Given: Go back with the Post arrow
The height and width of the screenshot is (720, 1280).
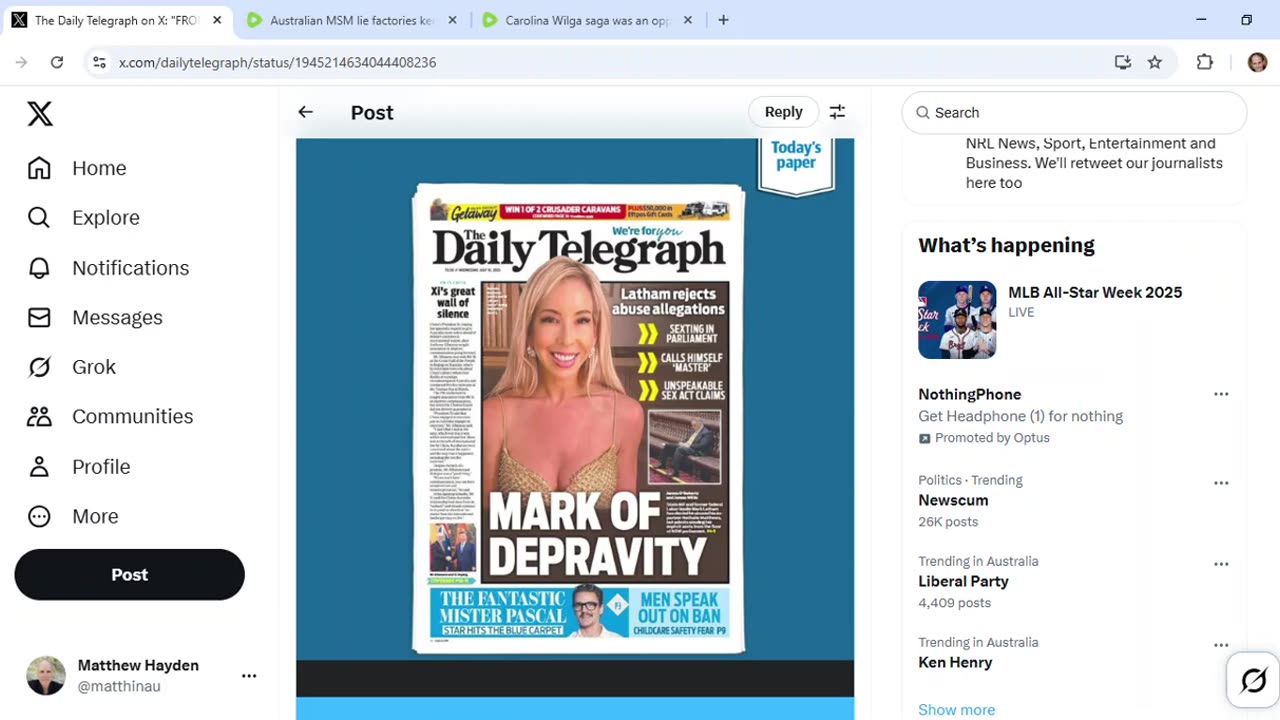Looking at the screenshot, I should pos(306,112).
